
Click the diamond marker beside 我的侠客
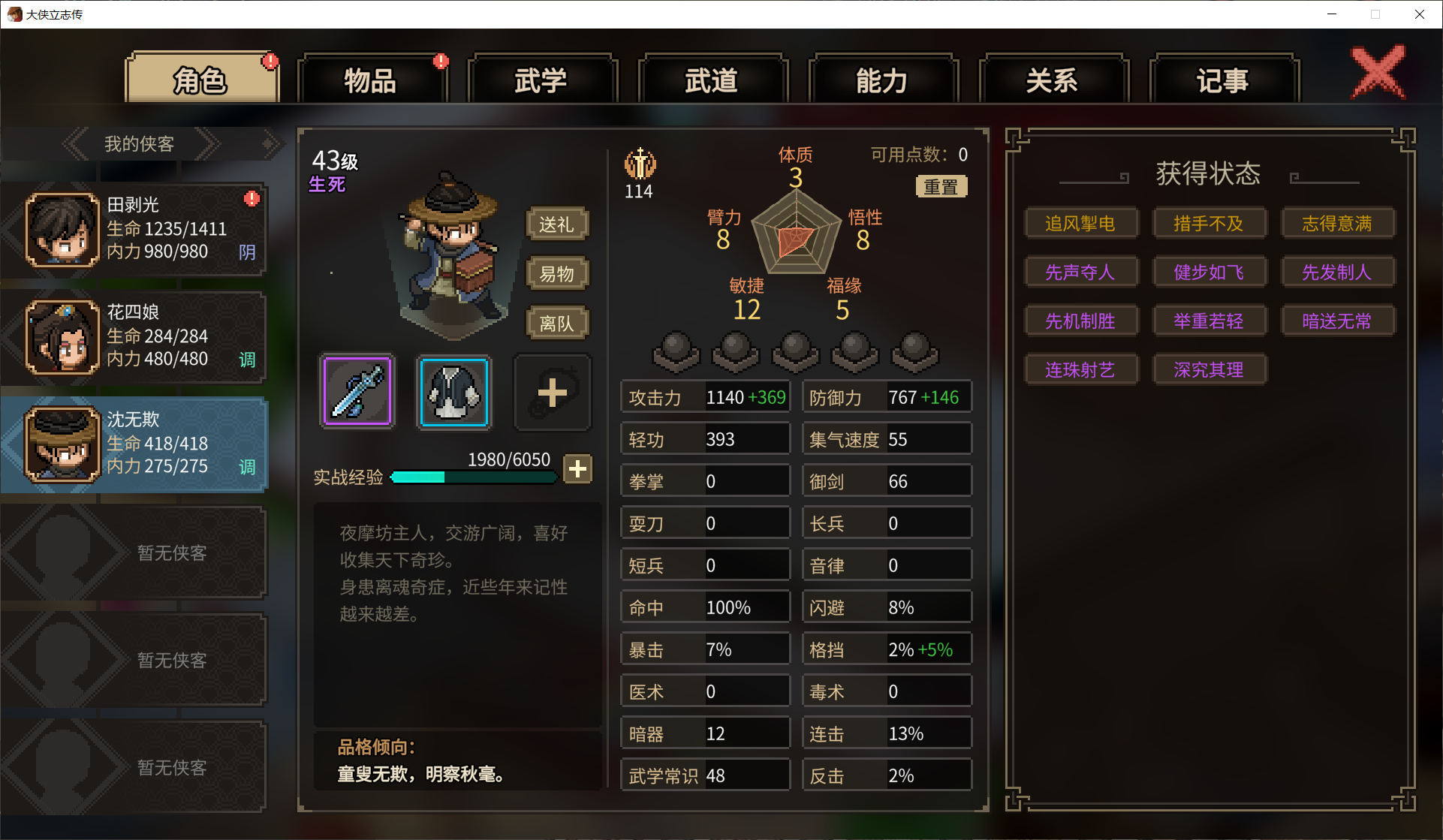(268, 144)
